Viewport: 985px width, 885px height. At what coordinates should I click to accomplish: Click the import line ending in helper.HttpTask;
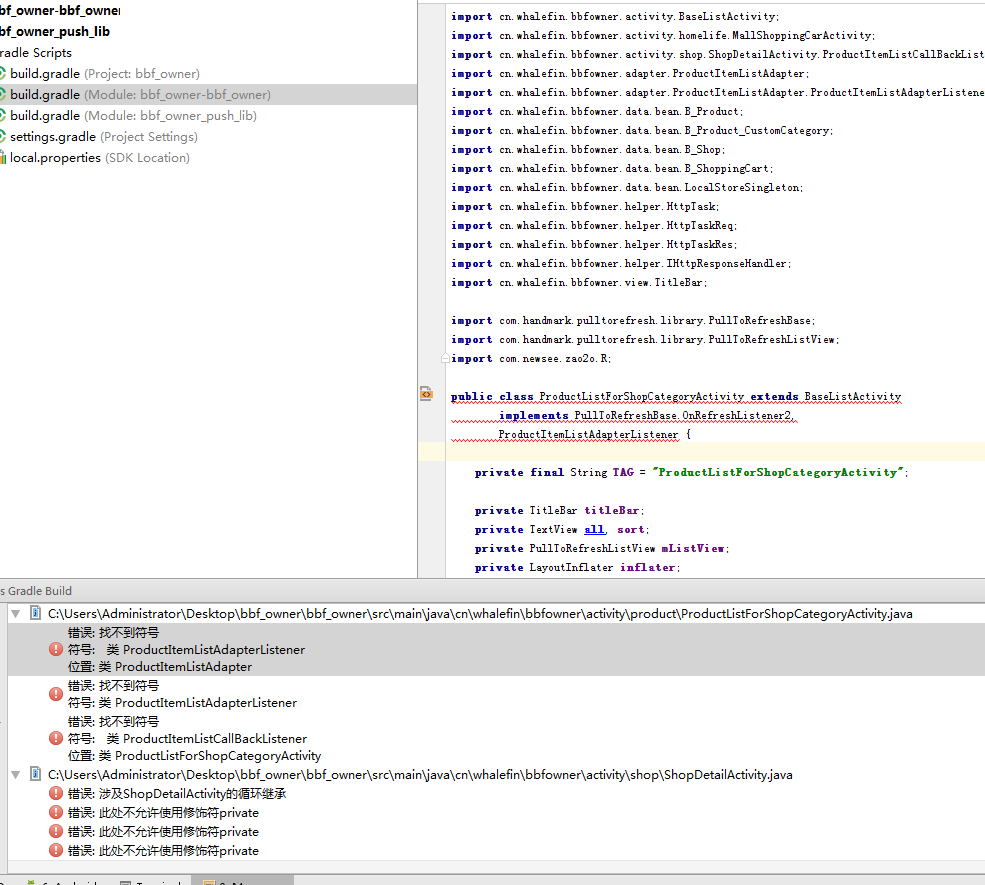pos(585,207)
